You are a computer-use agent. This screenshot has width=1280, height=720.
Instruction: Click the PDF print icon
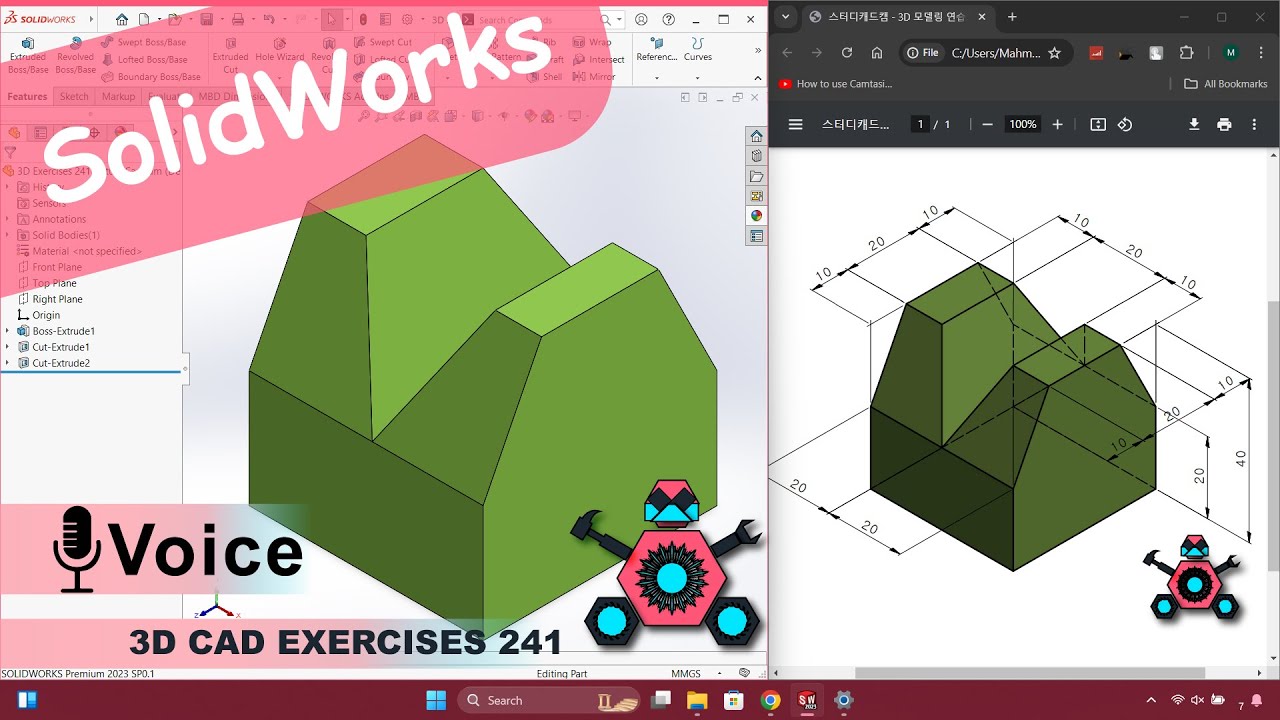coord(1224,124)
